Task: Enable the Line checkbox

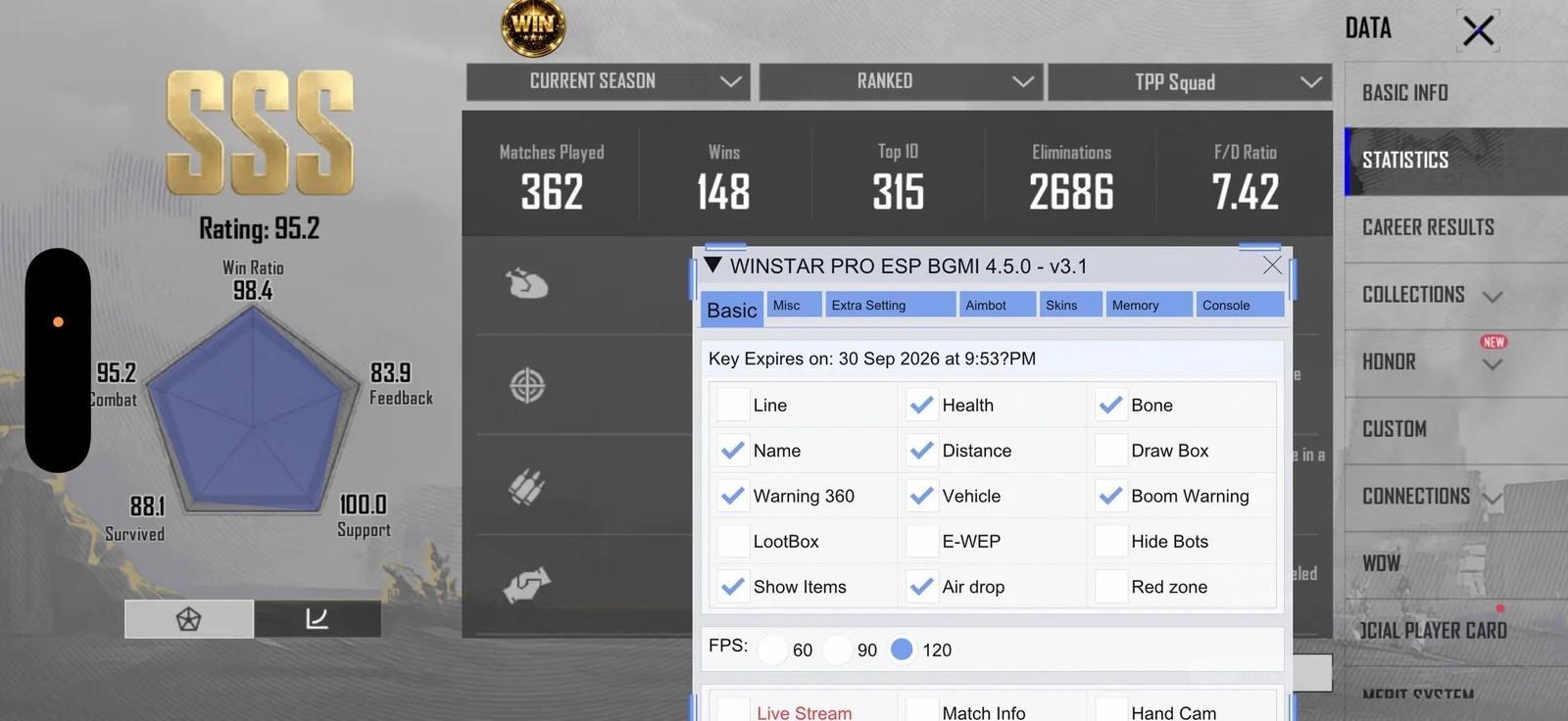Action: [x=733, y=405]
